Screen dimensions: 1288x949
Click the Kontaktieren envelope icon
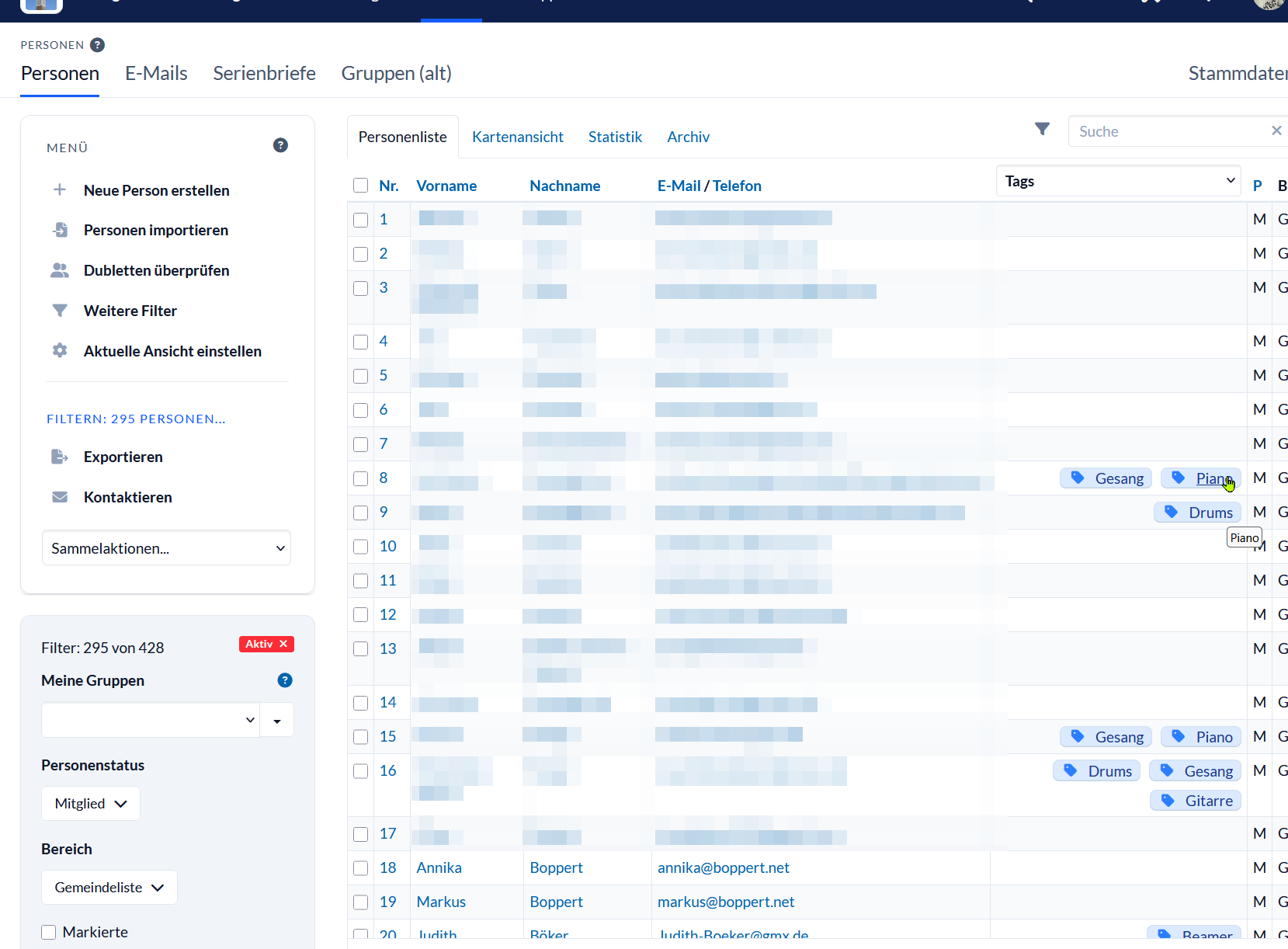point(60,497)
